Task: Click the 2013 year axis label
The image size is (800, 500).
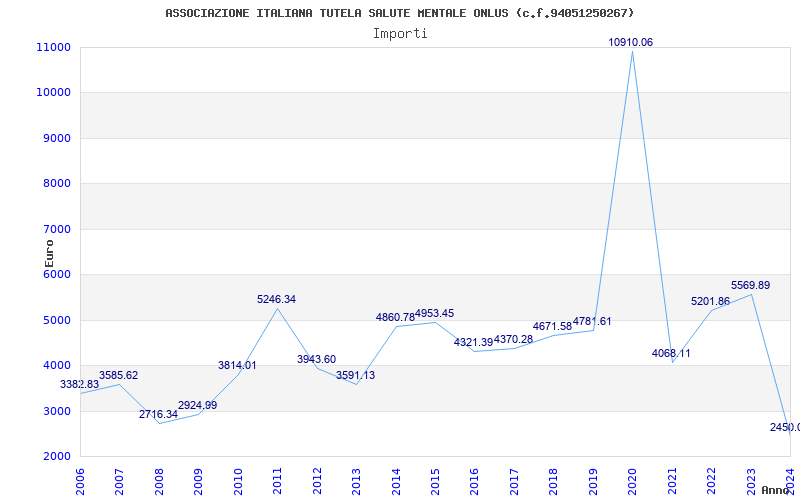Action: [356, 481]
